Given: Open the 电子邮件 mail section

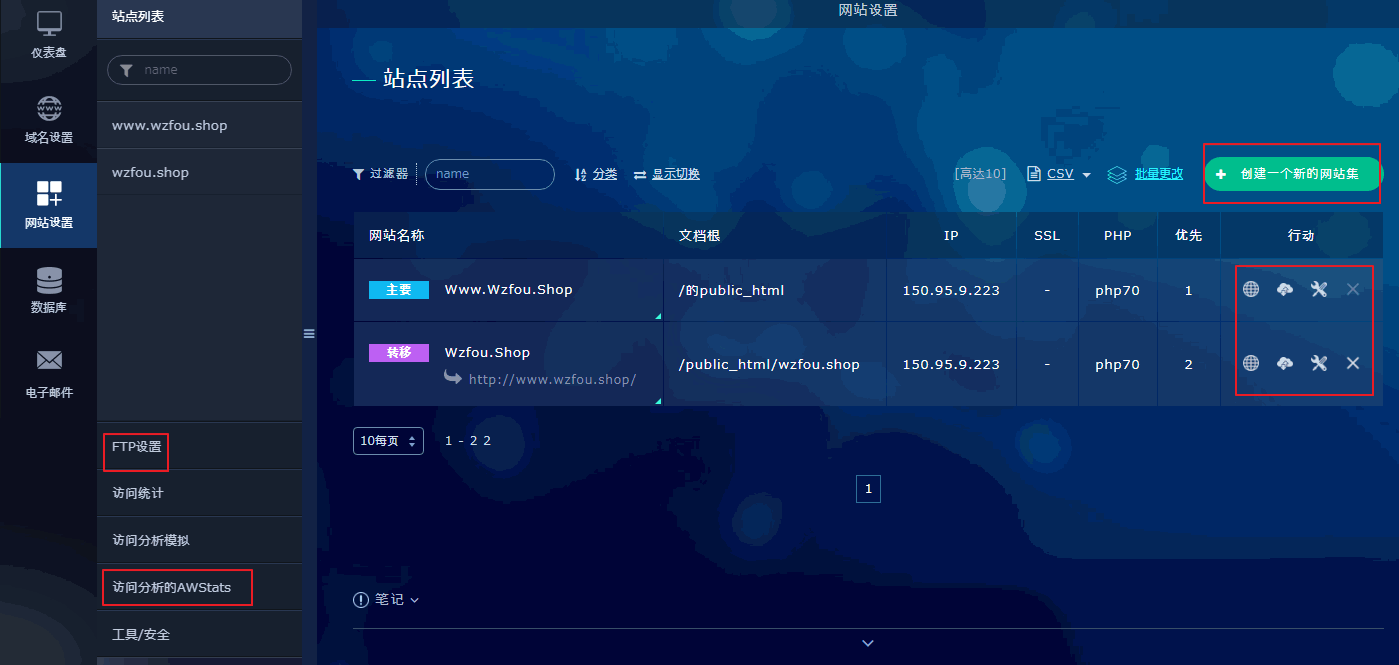Looking at the screenshot, I should click(48, 374).
